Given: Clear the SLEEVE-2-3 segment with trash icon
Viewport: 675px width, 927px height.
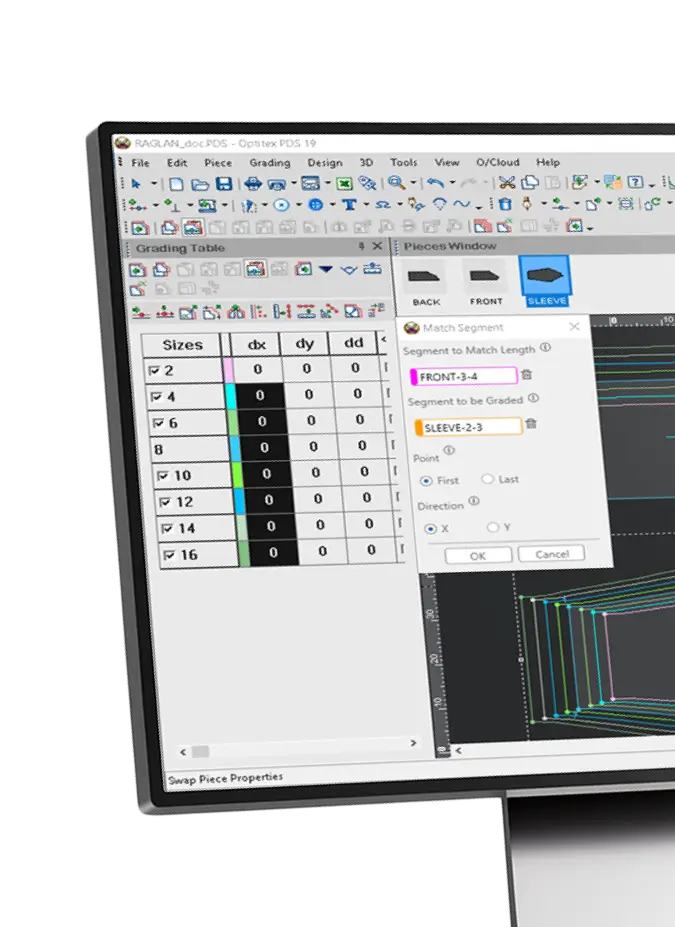Looking at the screenshot, I should (531, 424).
